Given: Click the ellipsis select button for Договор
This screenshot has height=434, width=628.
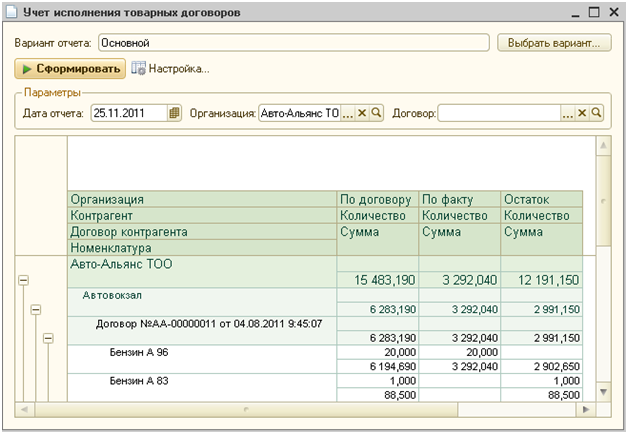Looking at the screenshot, I should [x=568, y=114].
